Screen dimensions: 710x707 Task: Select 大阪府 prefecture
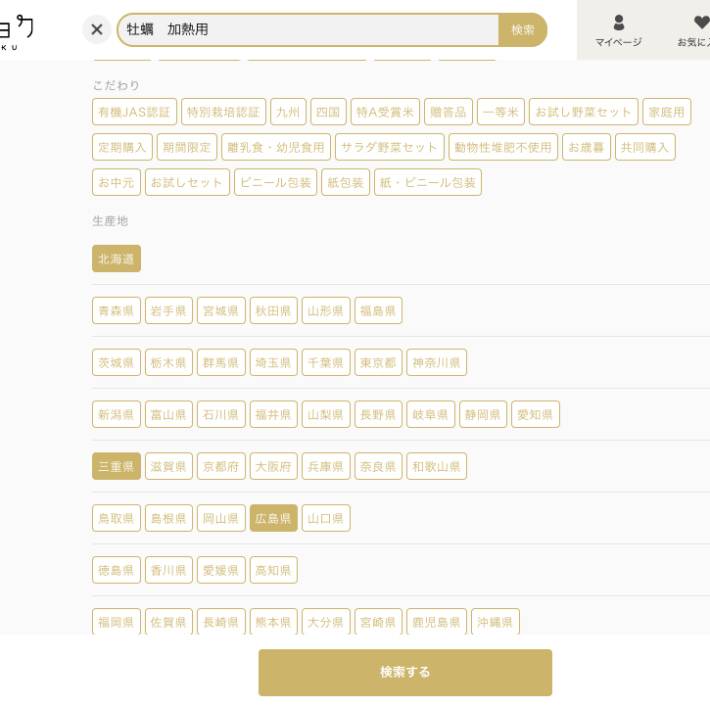coord(273,466)
